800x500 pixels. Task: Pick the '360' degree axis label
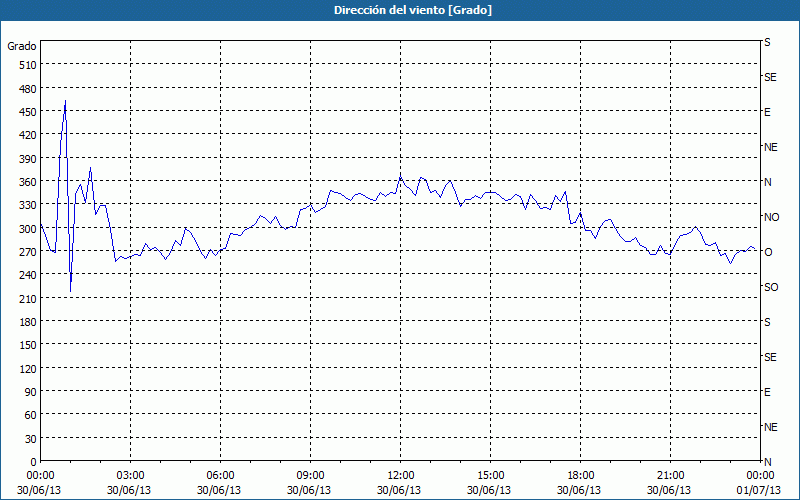pos(29,182)
